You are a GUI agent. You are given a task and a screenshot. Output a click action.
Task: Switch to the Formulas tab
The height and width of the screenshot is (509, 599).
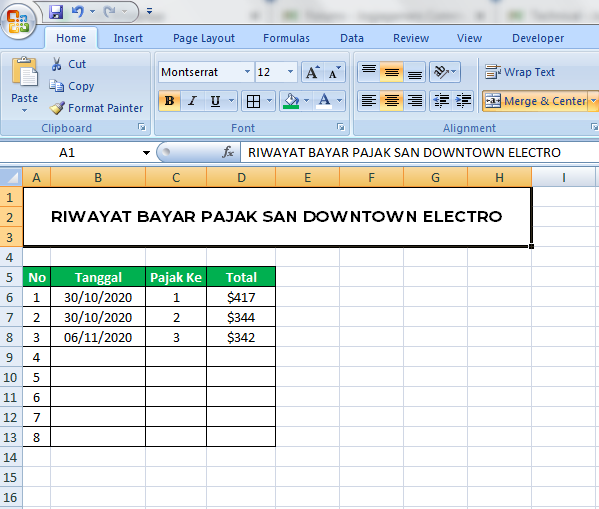286,38
